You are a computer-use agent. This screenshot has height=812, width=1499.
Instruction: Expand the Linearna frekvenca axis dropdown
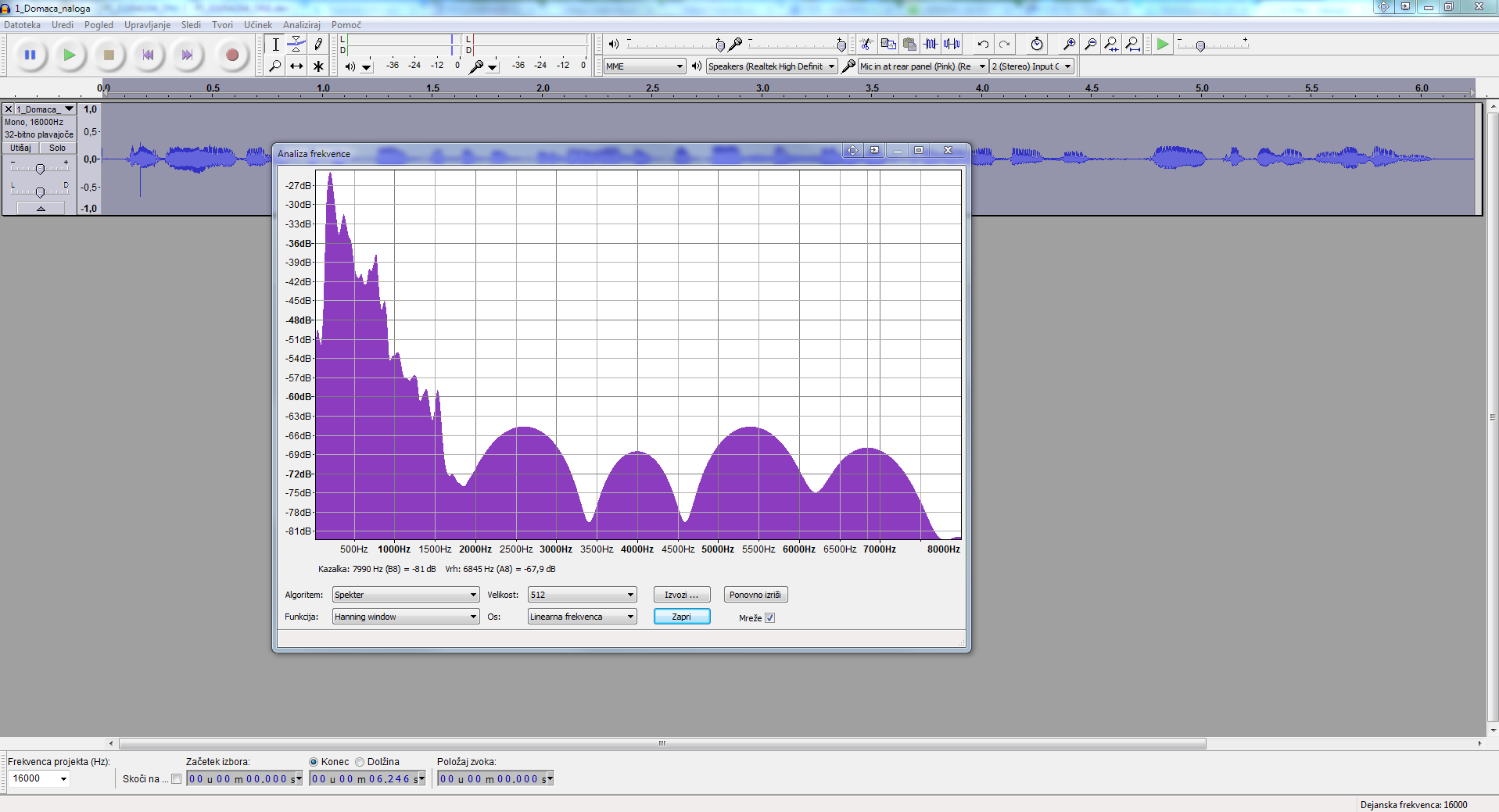pyautogui.click(x=582, y=617)
